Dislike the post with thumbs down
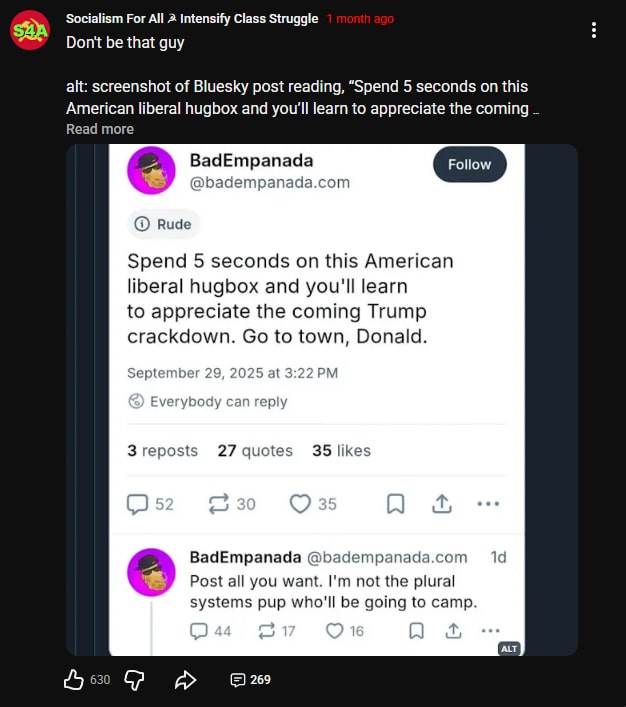This screenshot has height=707, width=626. tap(134, 680)
